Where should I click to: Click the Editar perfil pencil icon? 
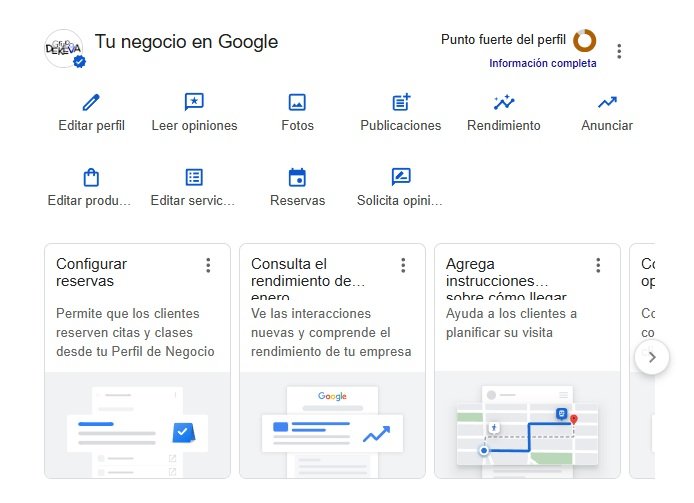pos(91,102)
